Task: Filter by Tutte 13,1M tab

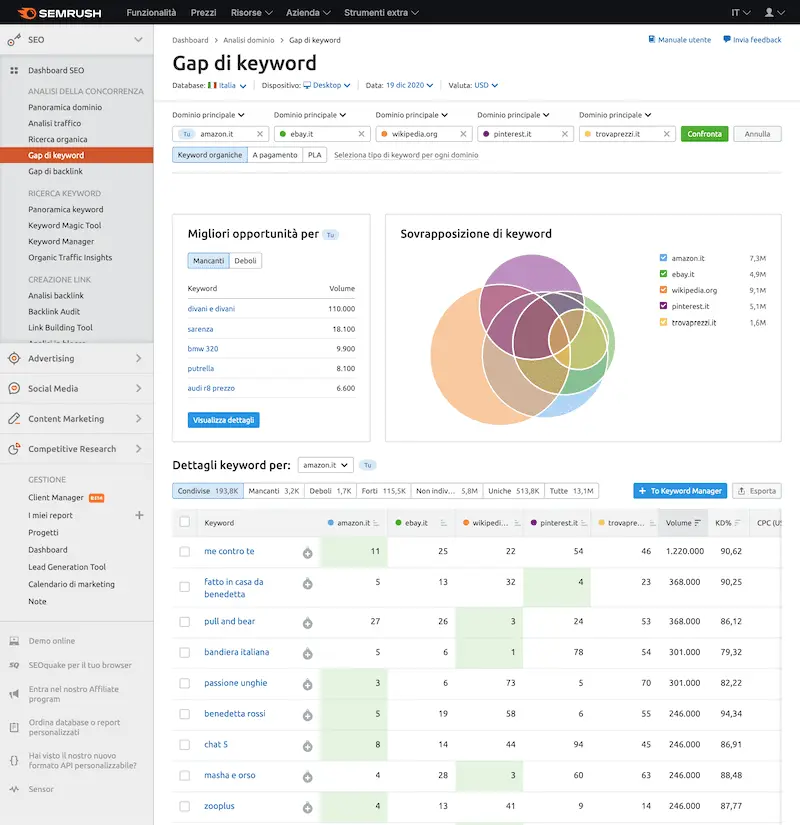Action: click(x=572, y=491)
